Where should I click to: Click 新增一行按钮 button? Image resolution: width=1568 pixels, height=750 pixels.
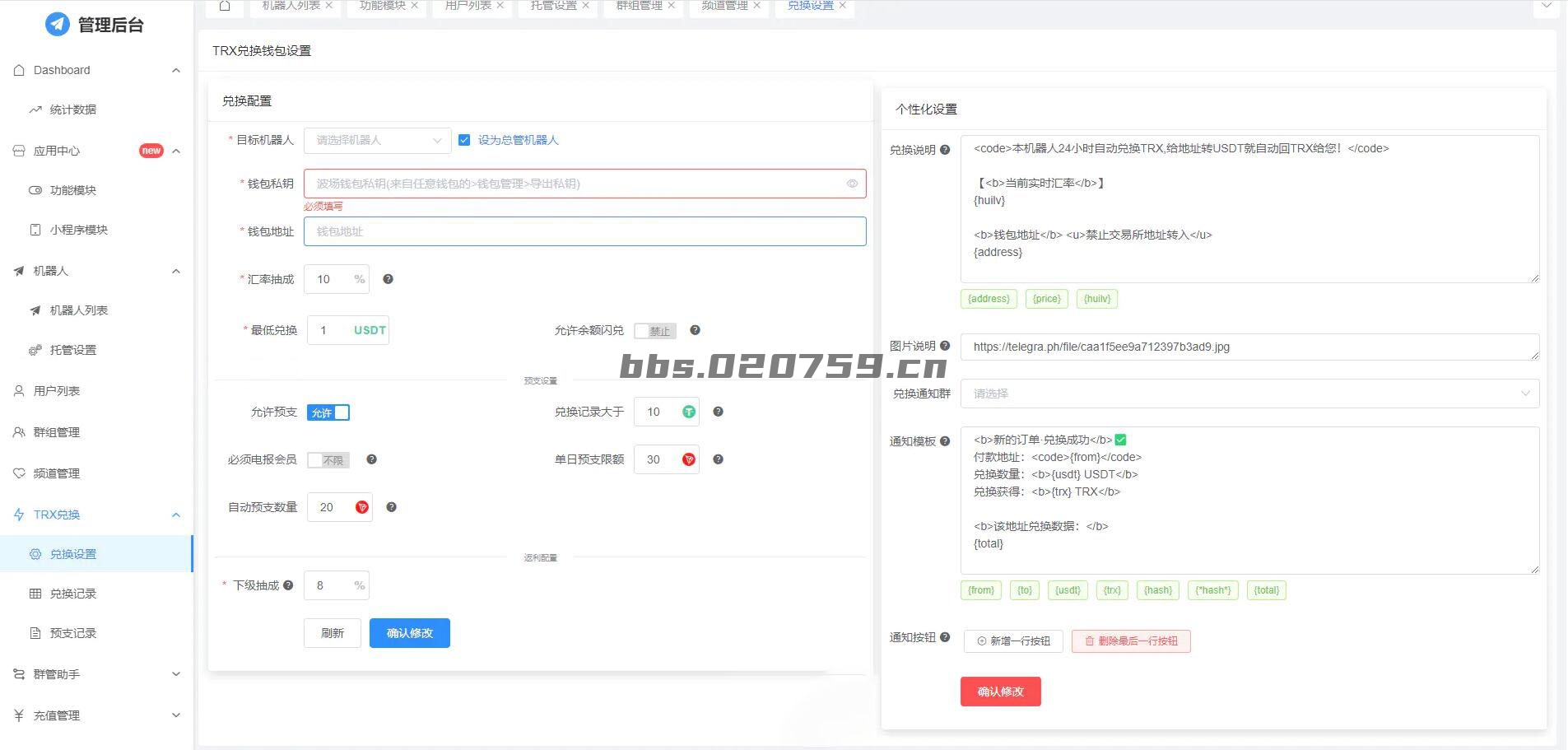click(1012, 641)
